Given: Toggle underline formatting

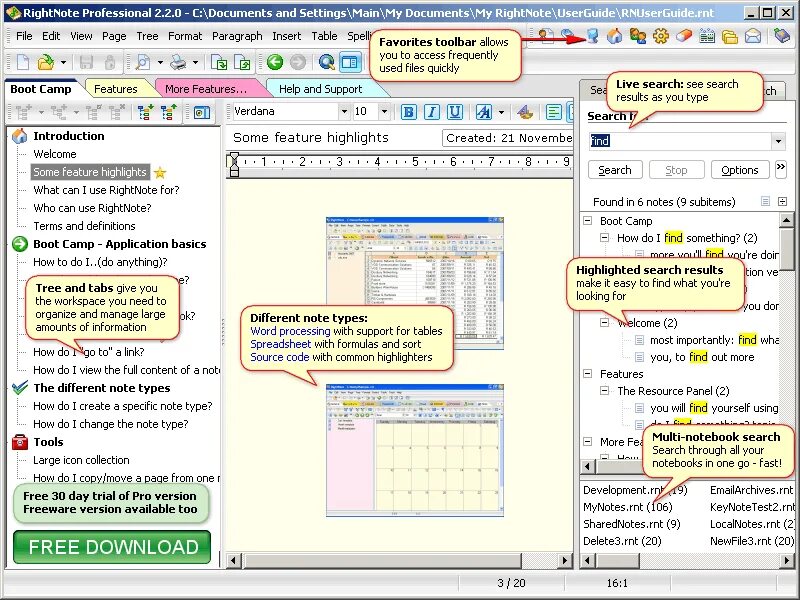Looking at the screenshot, I should (455, 112).
